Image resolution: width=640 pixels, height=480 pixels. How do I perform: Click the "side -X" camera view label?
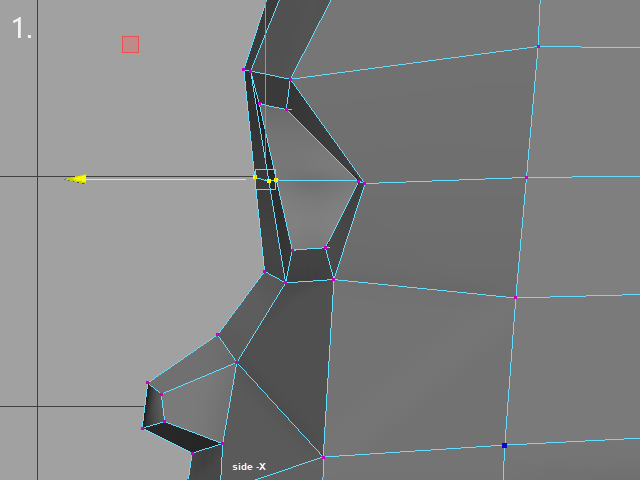point(249,467)
